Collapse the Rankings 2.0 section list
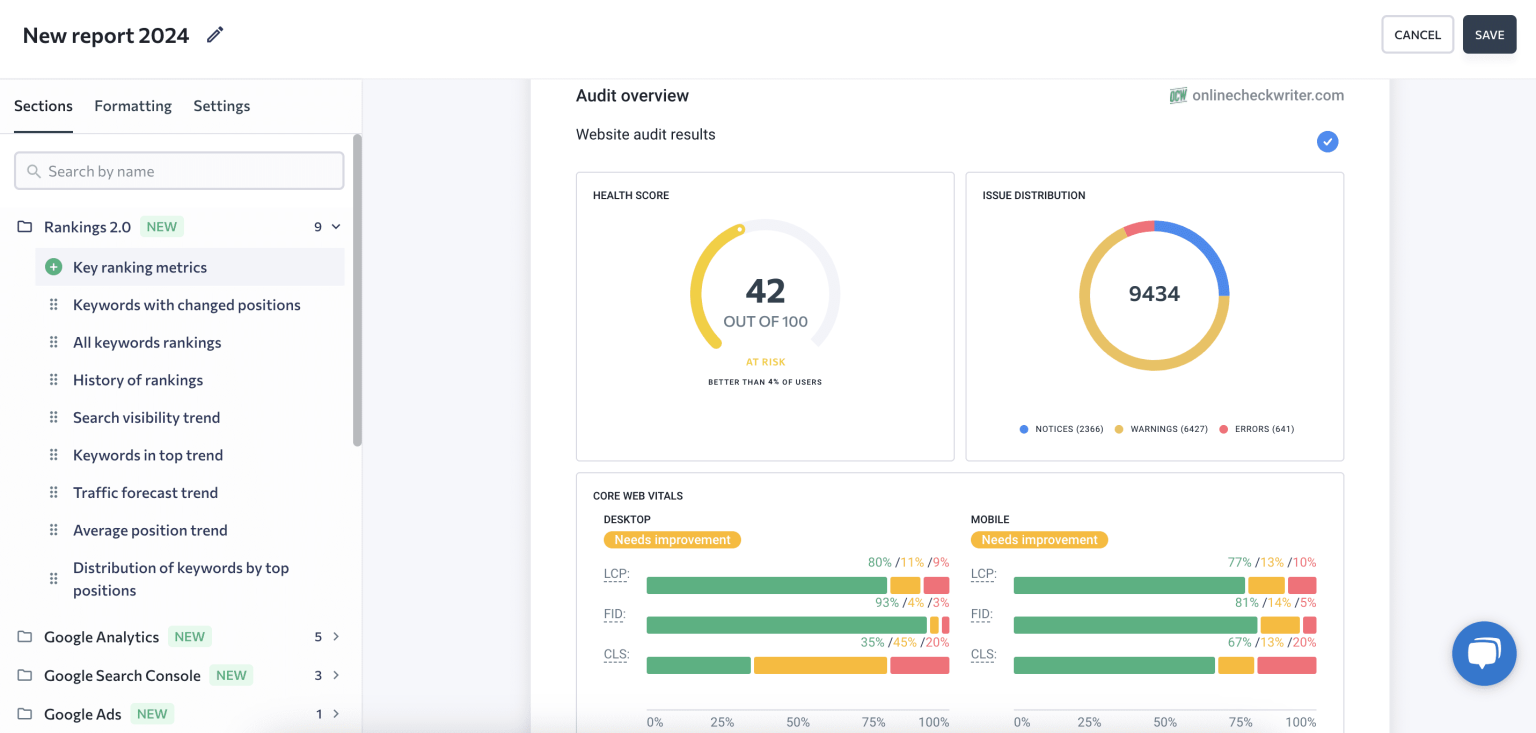This screenshot has height=733, width=1536. [x=335, y=226]
